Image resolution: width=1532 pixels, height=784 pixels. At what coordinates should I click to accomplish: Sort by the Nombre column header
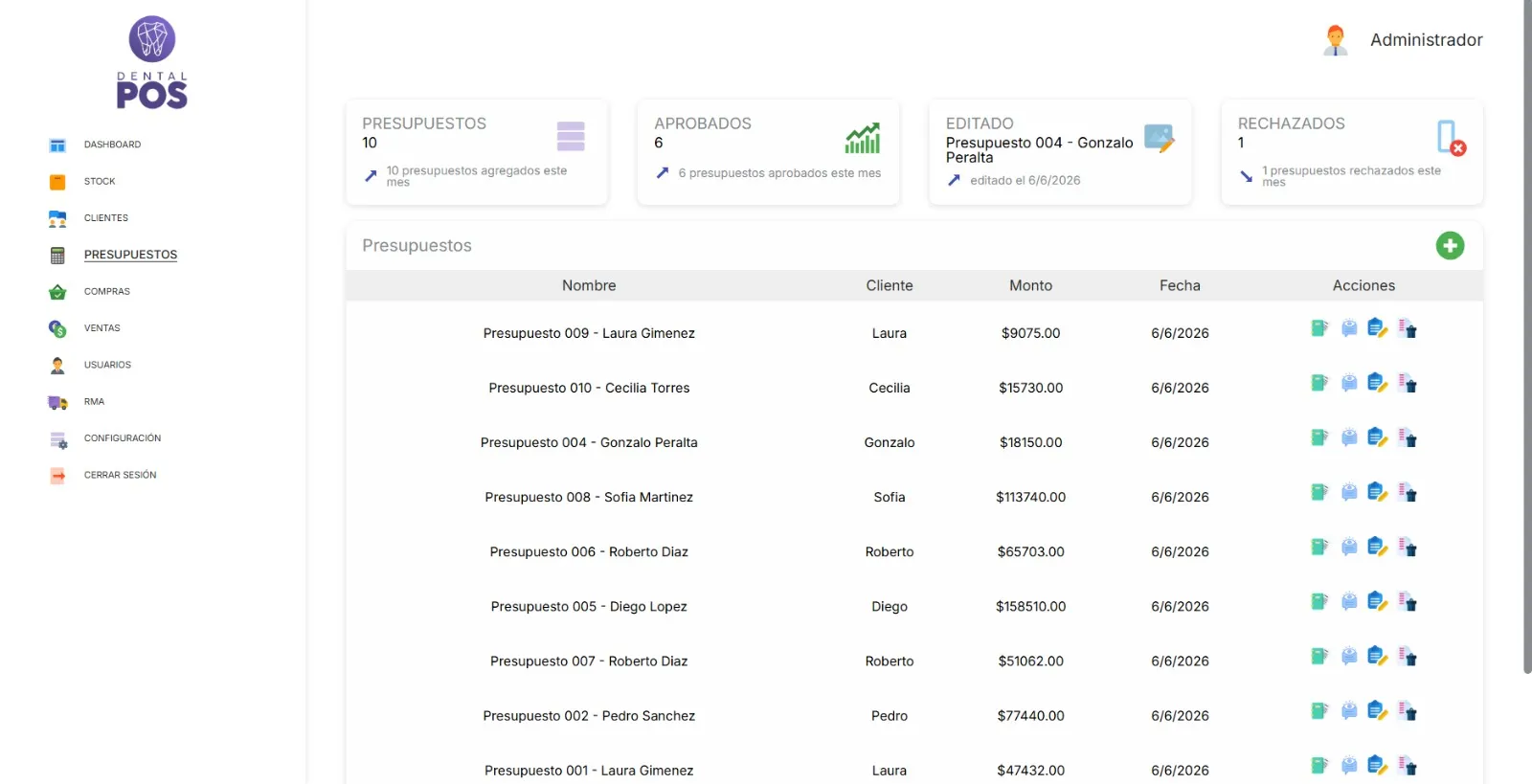coord(589,285)
